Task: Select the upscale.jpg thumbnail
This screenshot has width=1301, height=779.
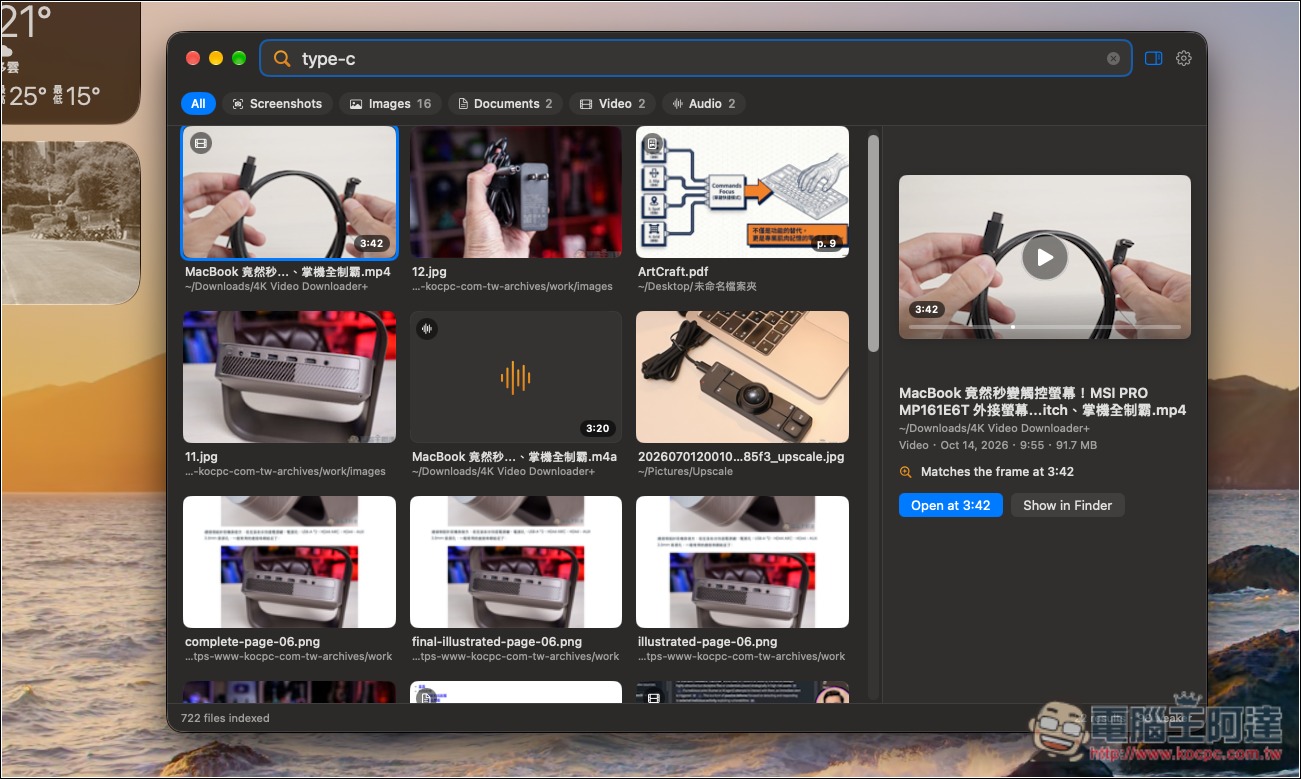Action: tap(742, 377)
